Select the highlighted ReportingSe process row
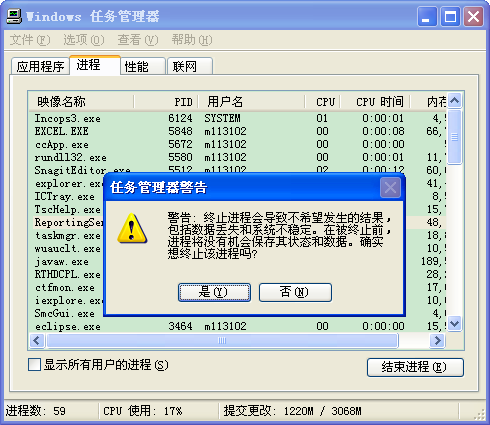The image size is (490, 425). (x=69, y=222)
